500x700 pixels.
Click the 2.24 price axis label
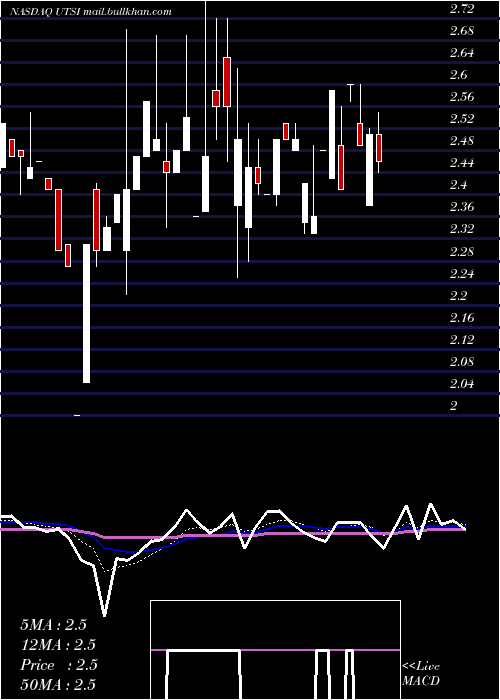tap(462, 274)
